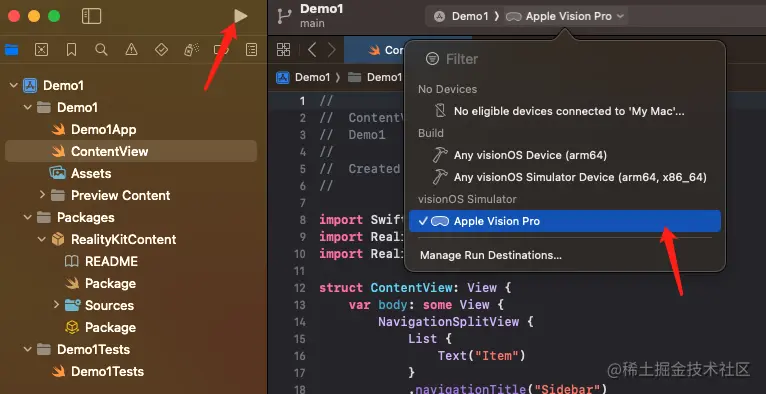This screenshot has width=766, height=394.
Task: Click the var body: some View line
Action: point(426,305)
